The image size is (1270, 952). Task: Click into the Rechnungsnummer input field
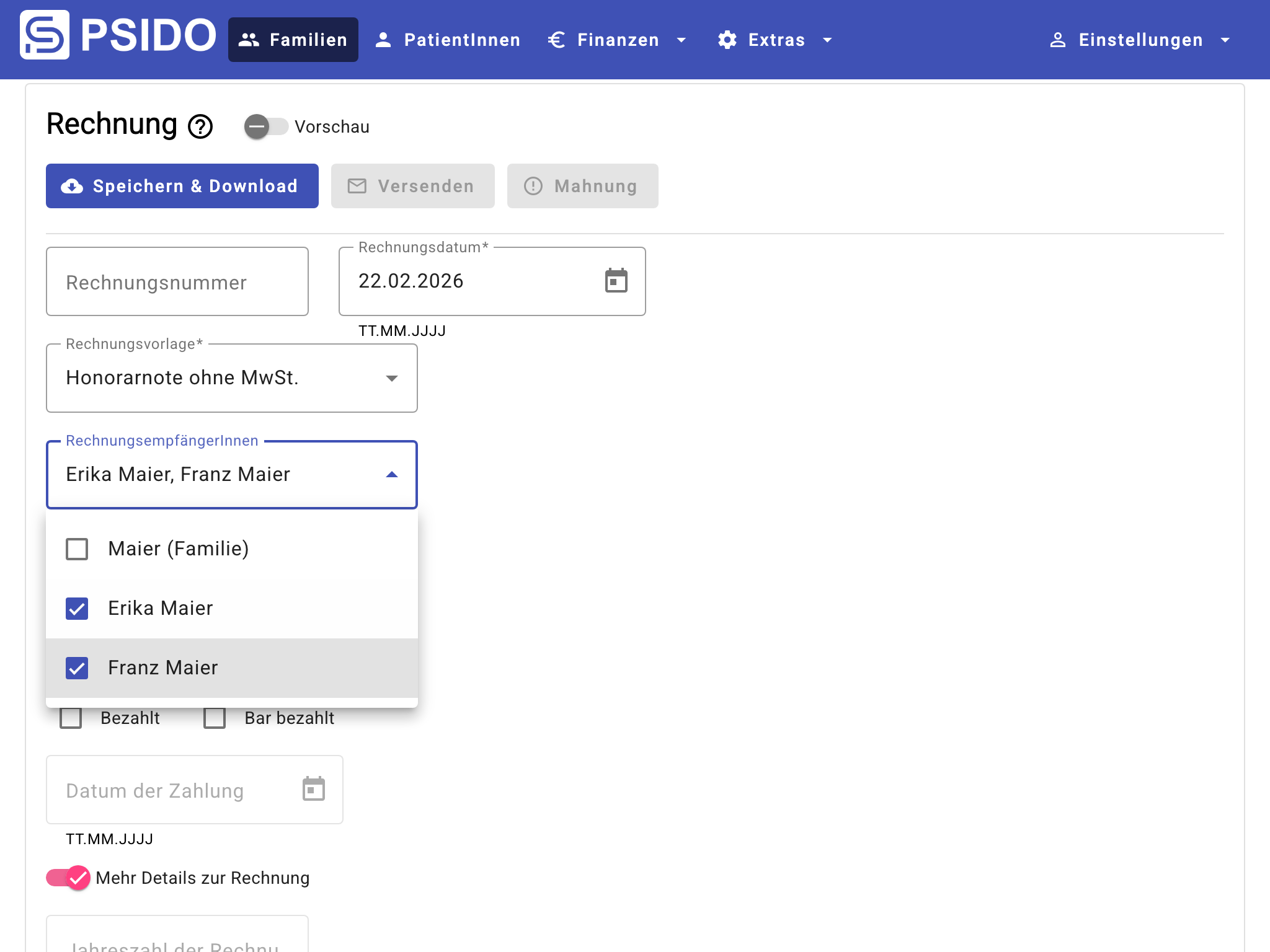click(x=177, y=282)
